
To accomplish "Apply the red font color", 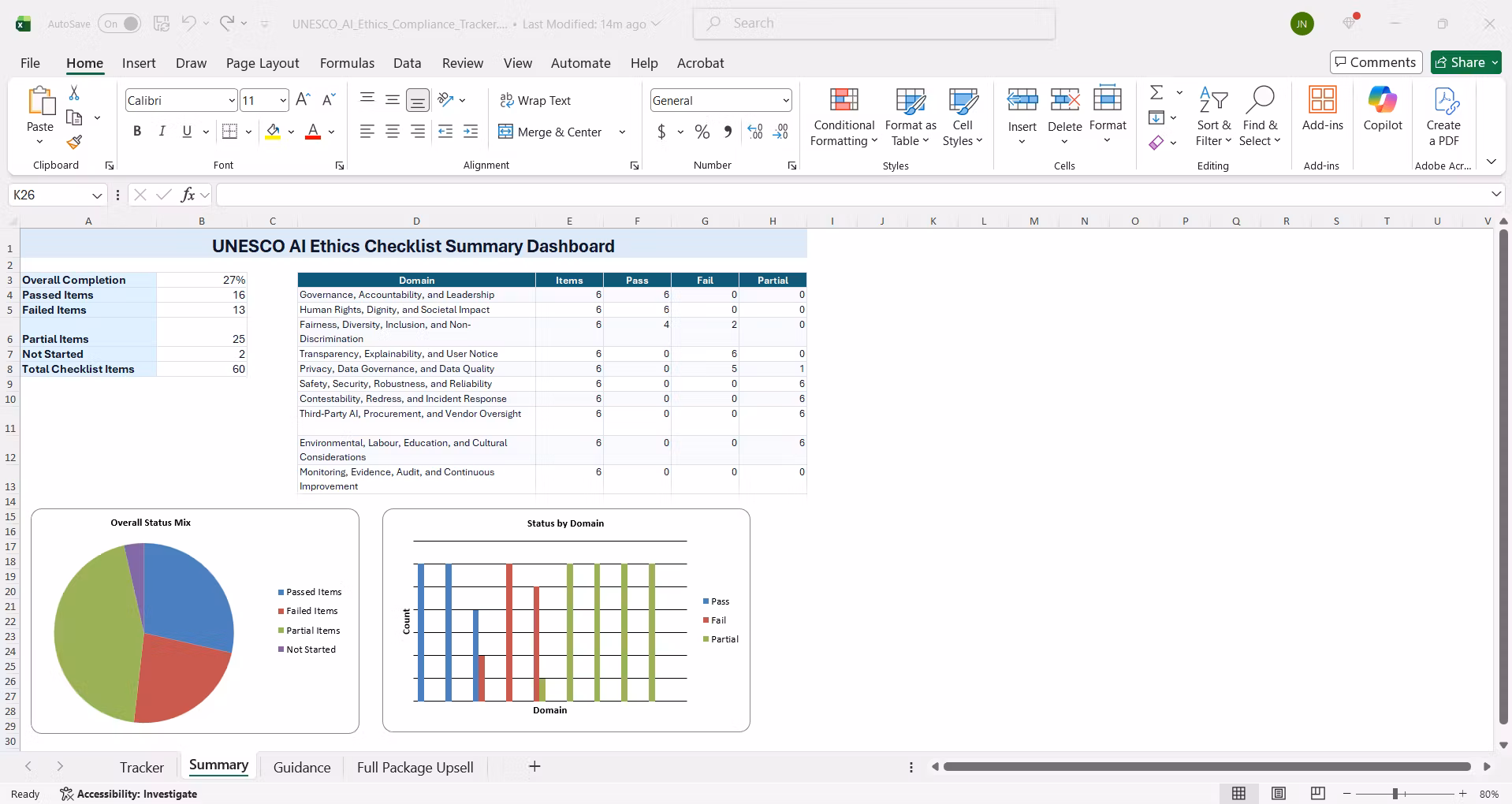I will tap(313, 132).
